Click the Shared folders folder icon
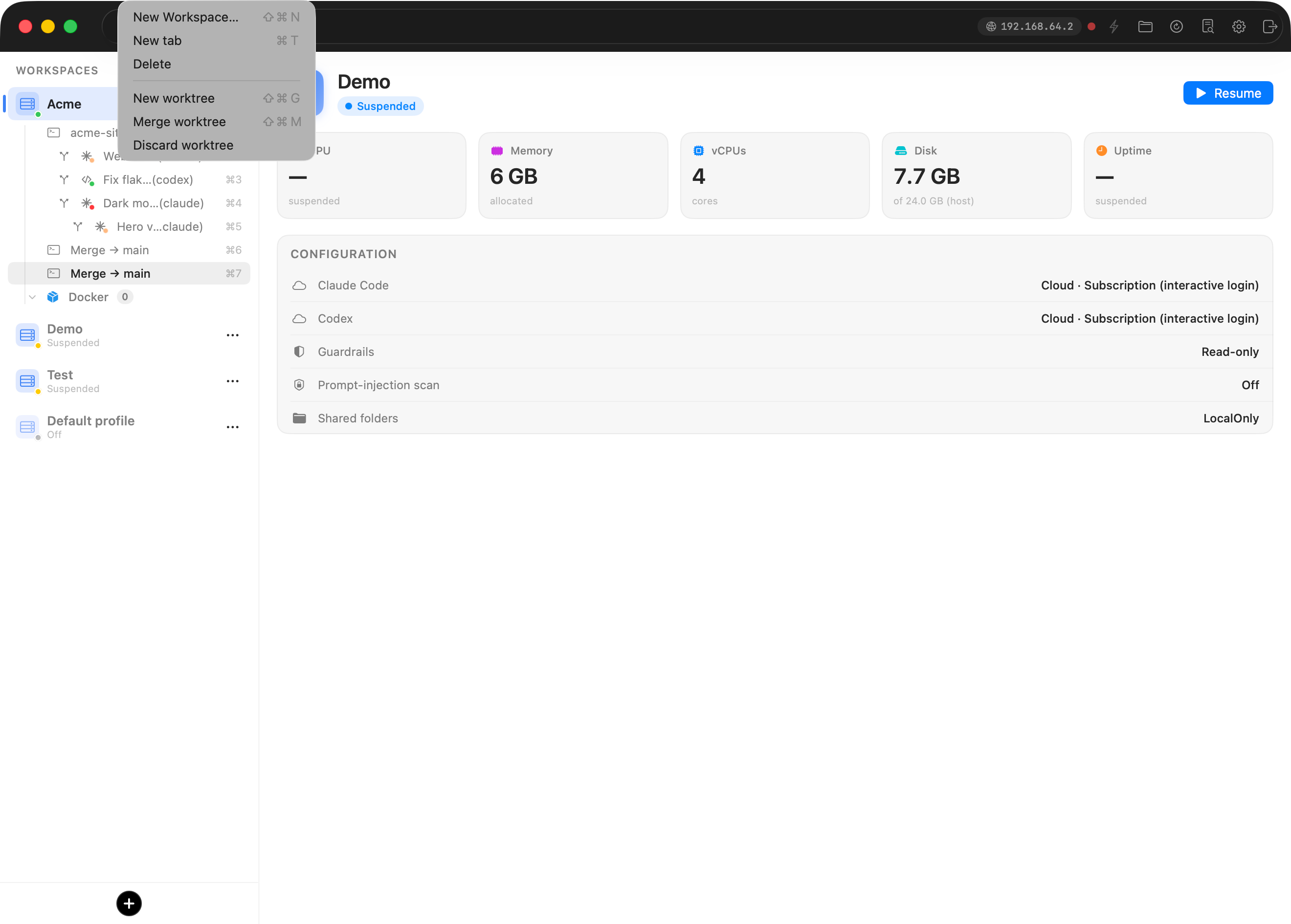Screen dimensions: 1291x924 tap(299, 419)
